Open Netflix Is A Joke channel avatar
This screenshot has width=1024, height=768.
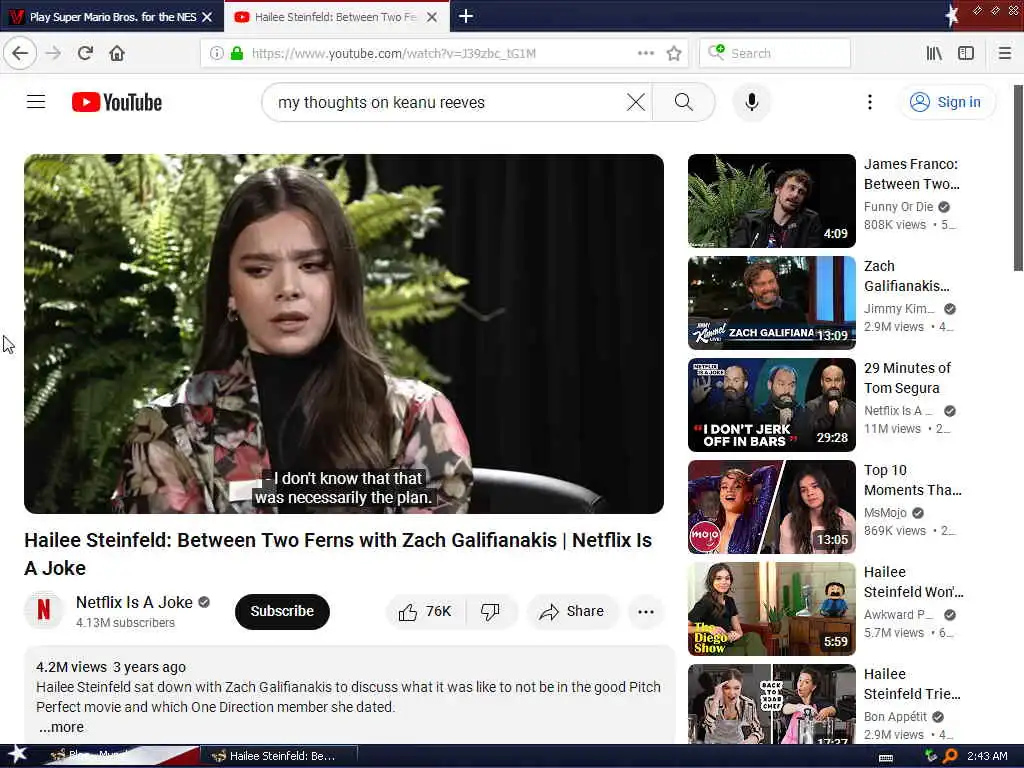[44, 610]
